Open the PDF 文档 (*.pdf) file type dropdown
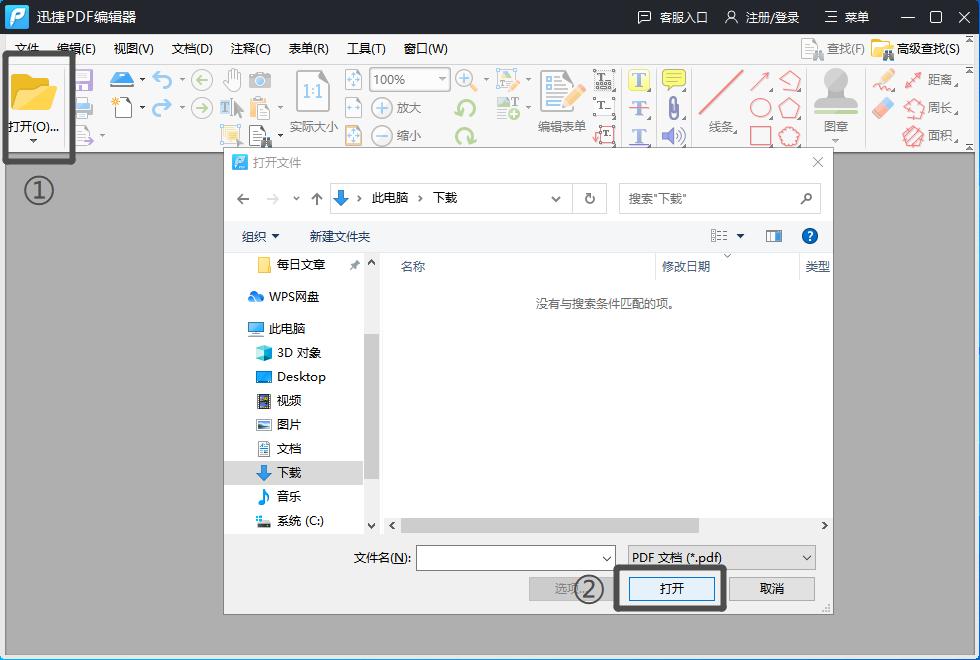The height and width of the screenshot is (660, 980). click(x=720, y=557)
